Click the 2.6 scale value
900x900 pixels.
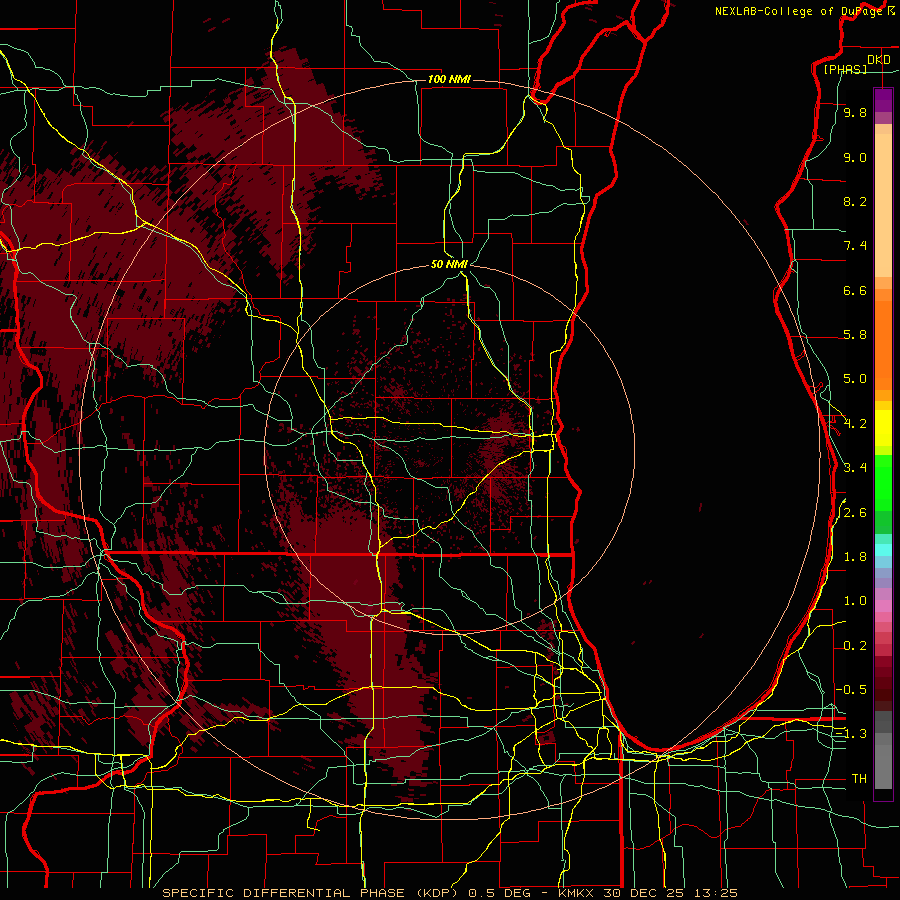[855, 513]
